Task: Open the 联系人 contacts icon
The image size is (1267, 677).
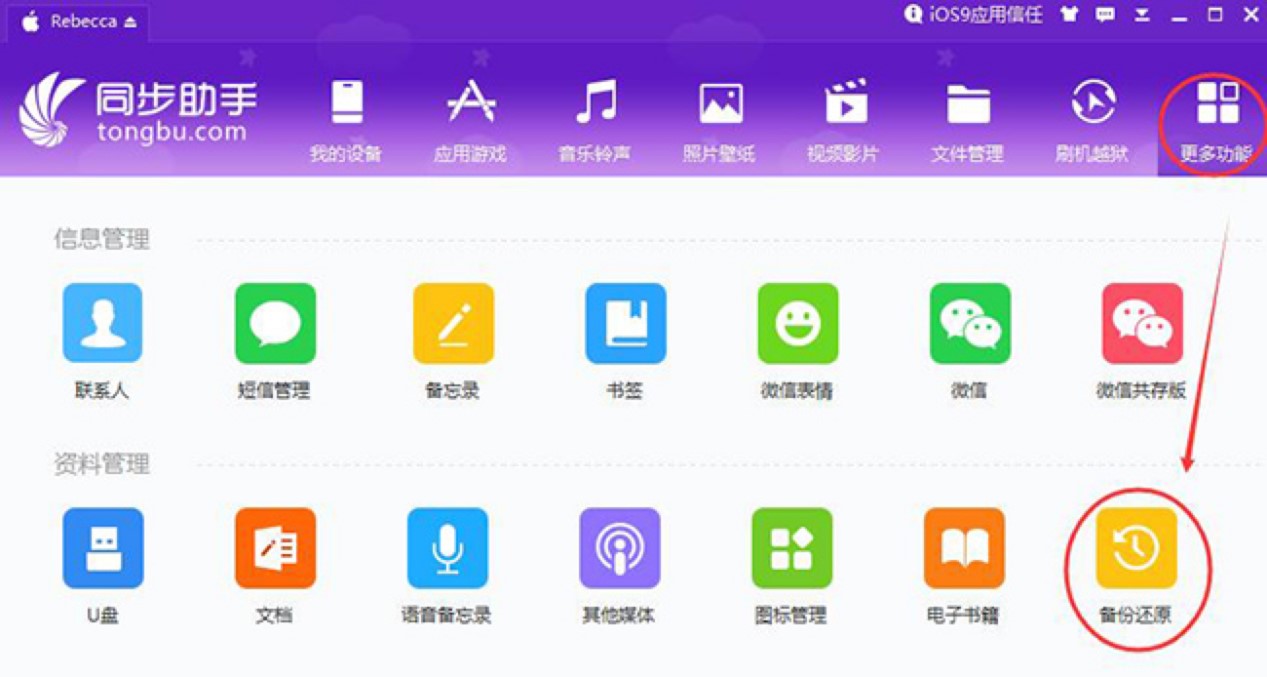Action: (x=102, y=322)
